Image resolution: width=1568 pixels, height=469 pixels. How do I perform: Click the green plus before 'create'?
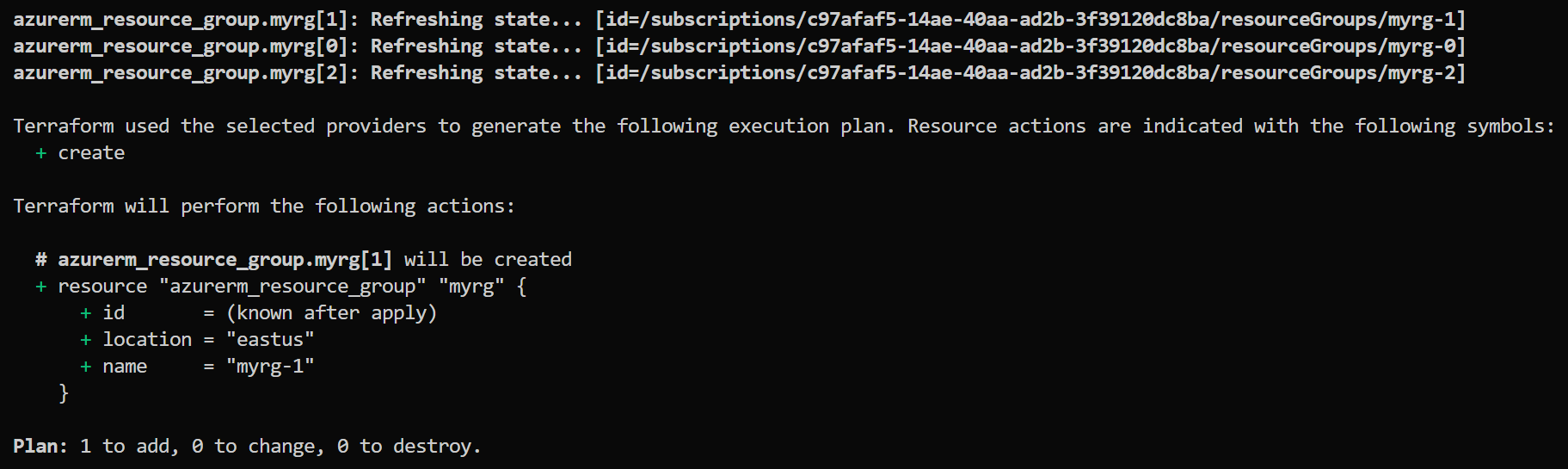40,153
